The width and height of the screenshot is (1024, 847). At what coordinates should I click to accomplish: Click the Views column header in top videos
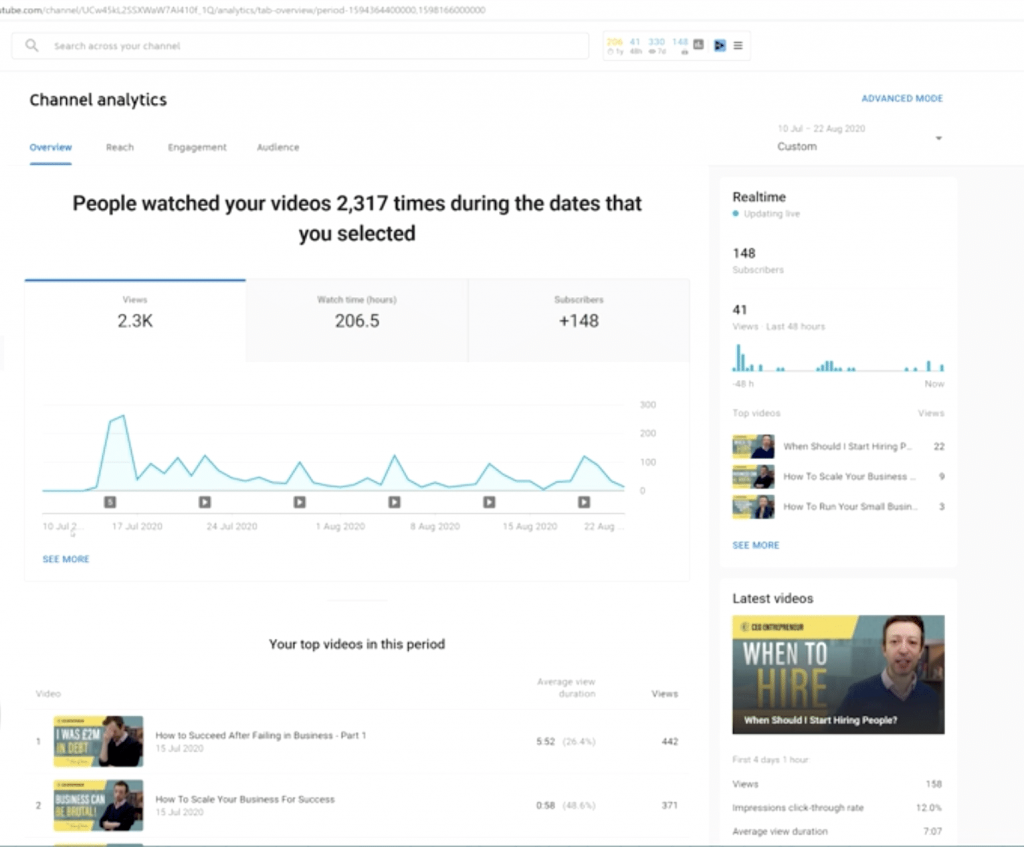664,694
